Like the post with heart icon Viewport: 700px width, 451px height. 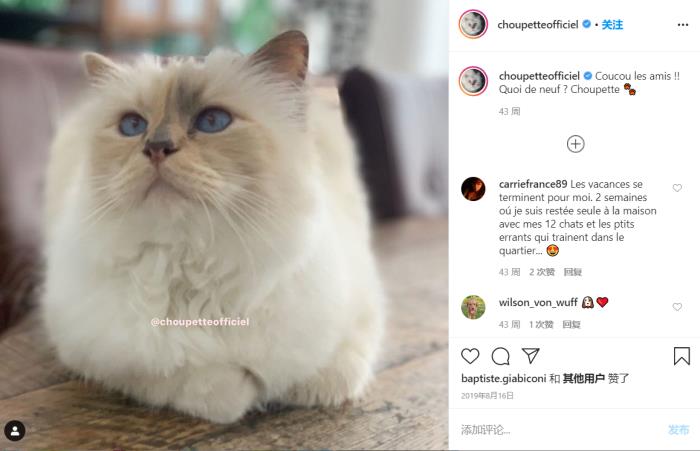tap(470, 356)
